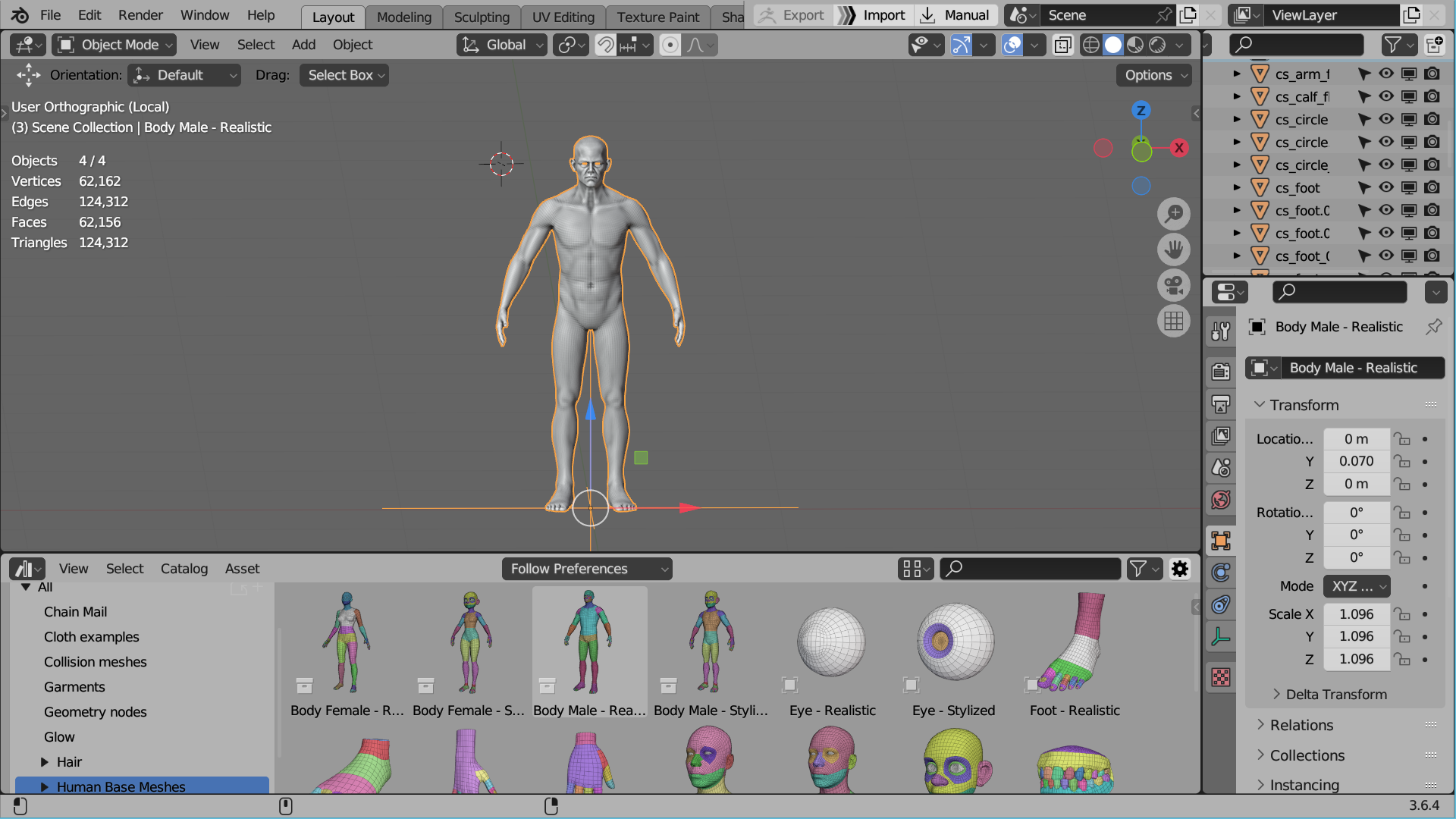The height and width of the screenshot is (819, 1456).
Task: Switch to the Sculpting workspace tab
Action: 482,17
